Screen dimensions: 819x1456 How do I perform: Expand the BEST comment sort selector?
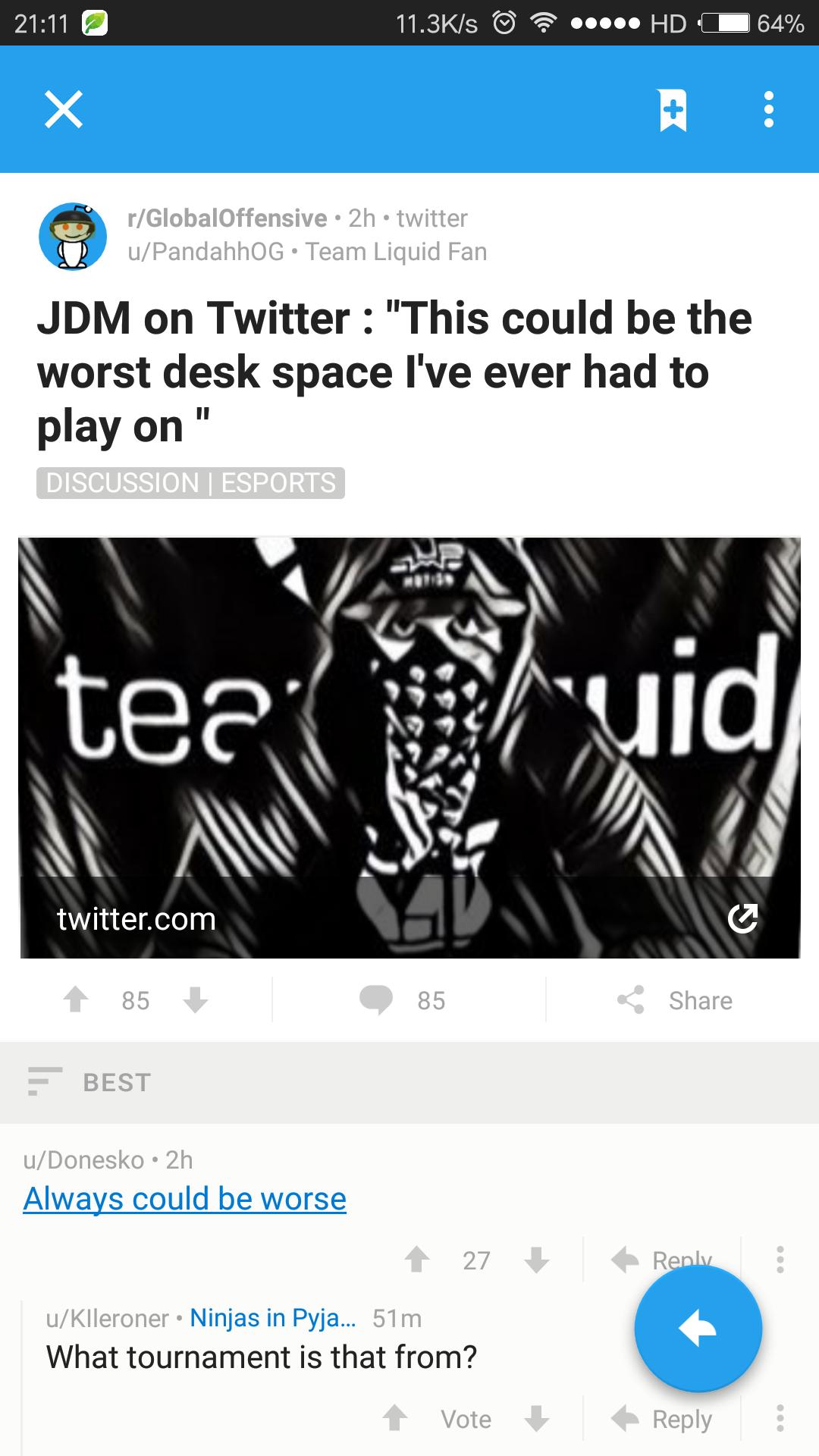(x=89, y=1082)
